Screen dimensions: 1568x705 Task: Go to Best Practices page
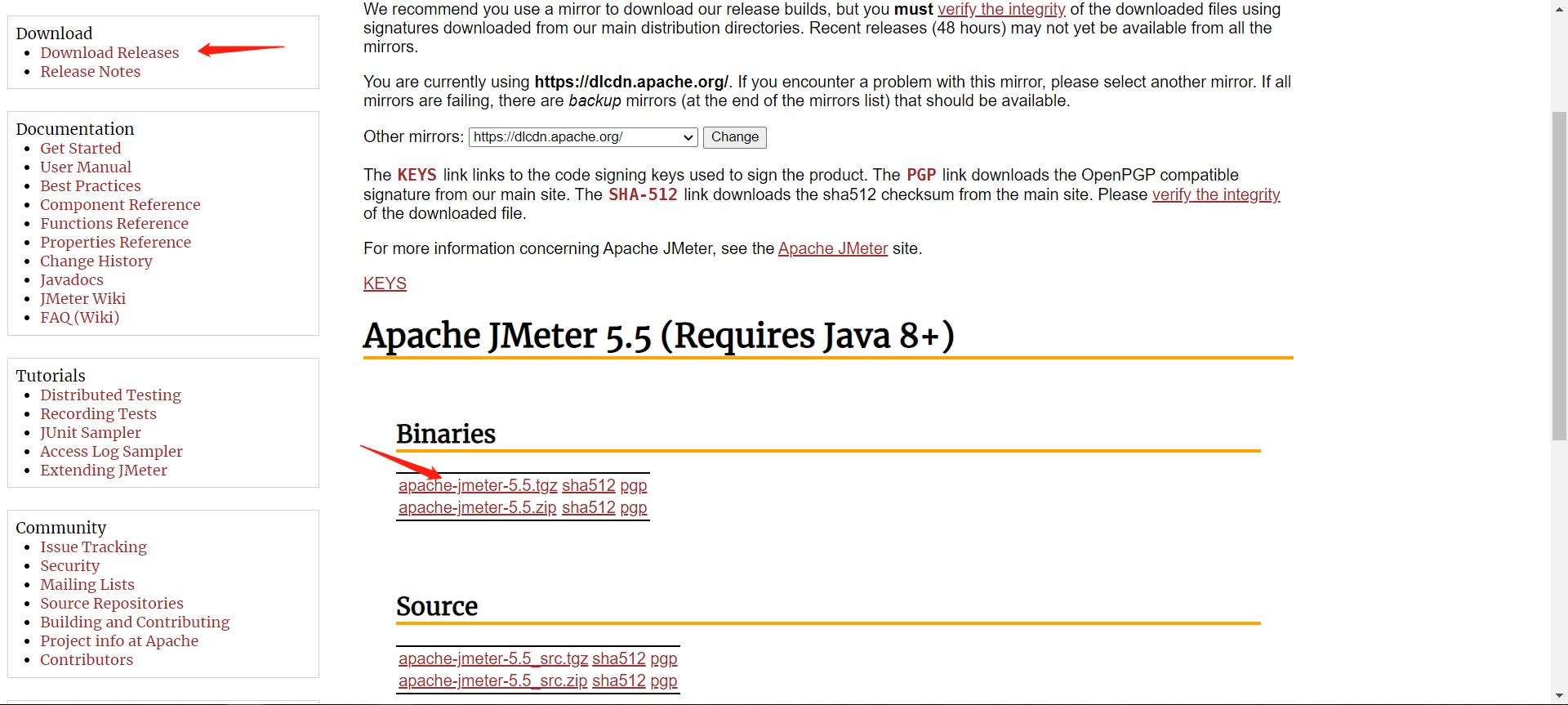click(x=91, y=186)
